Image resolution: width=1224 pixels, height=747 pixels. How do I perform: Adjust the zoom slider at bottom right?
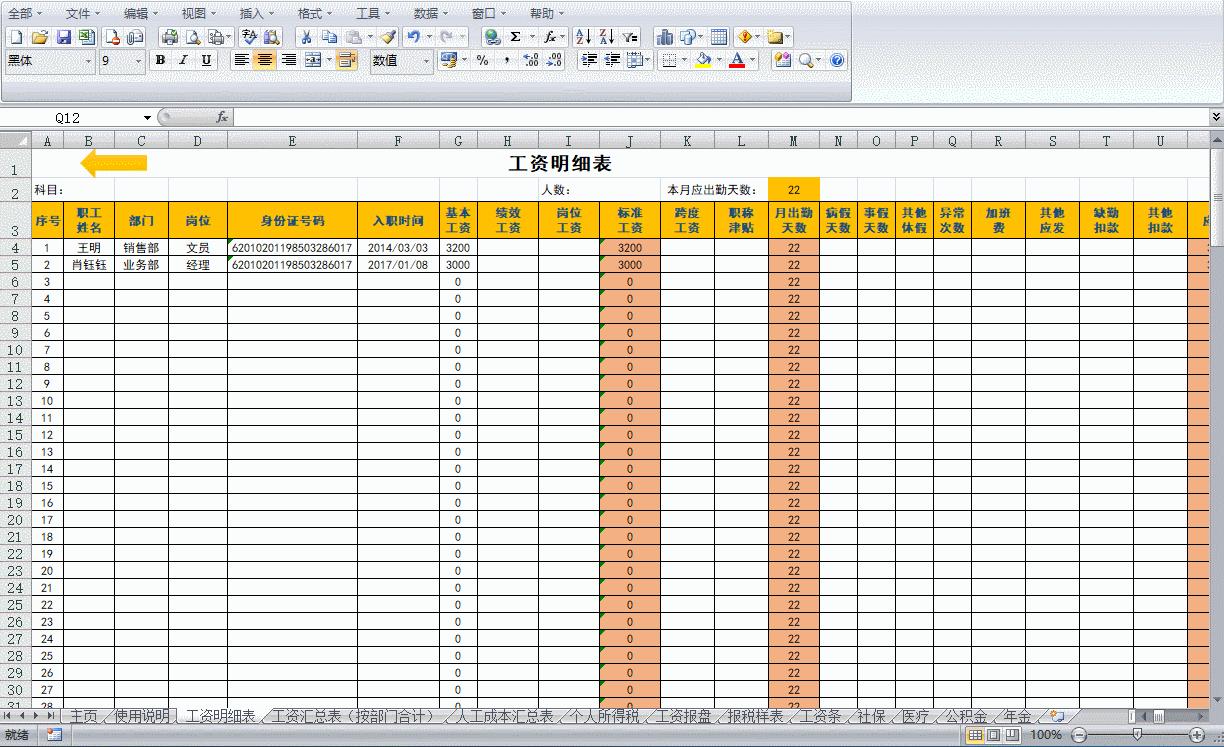click(1137, 737)
